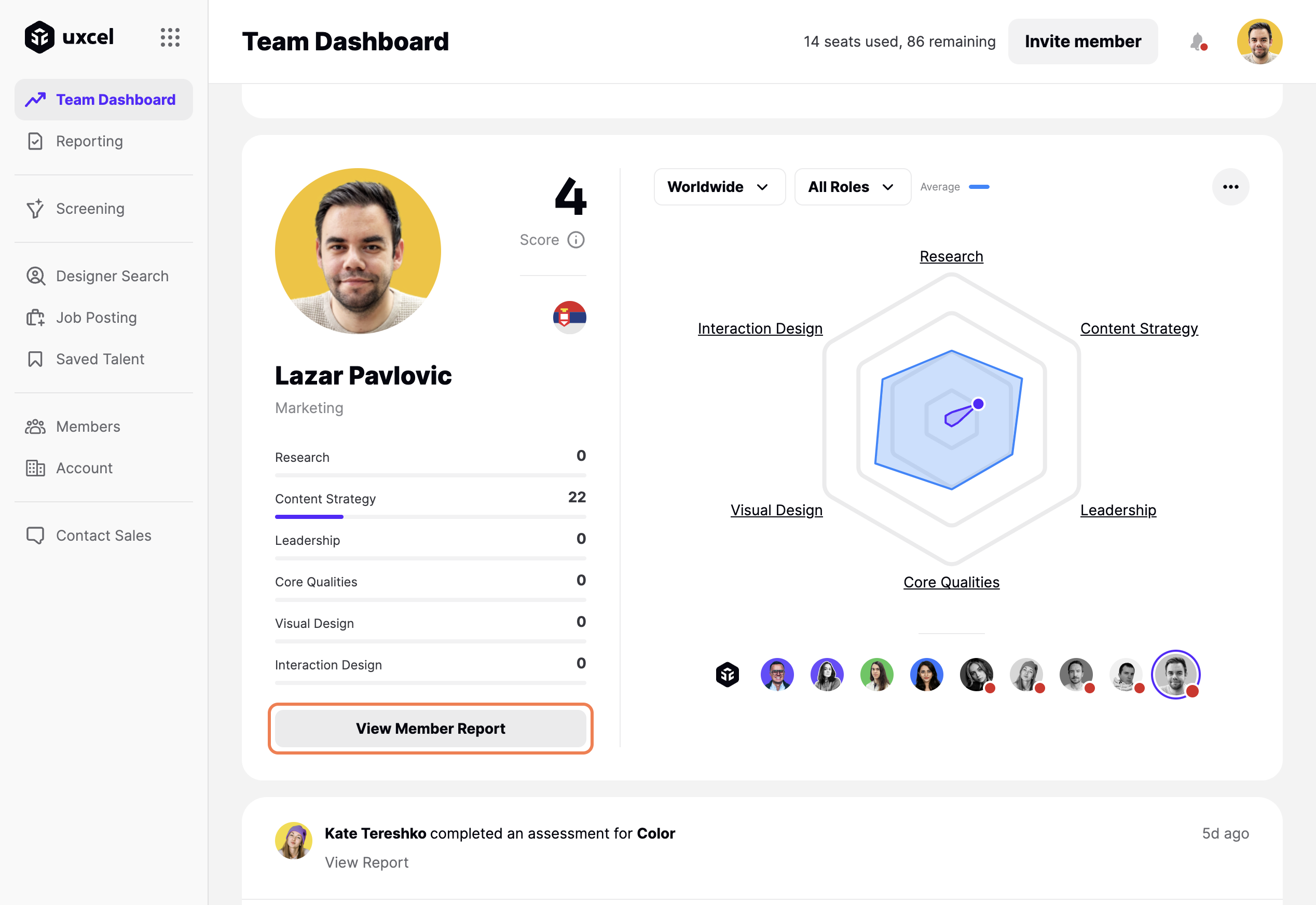This screenshot has height=905, width=1316.
Task: Click the Marketing role label
Action: tap(309, 408)
